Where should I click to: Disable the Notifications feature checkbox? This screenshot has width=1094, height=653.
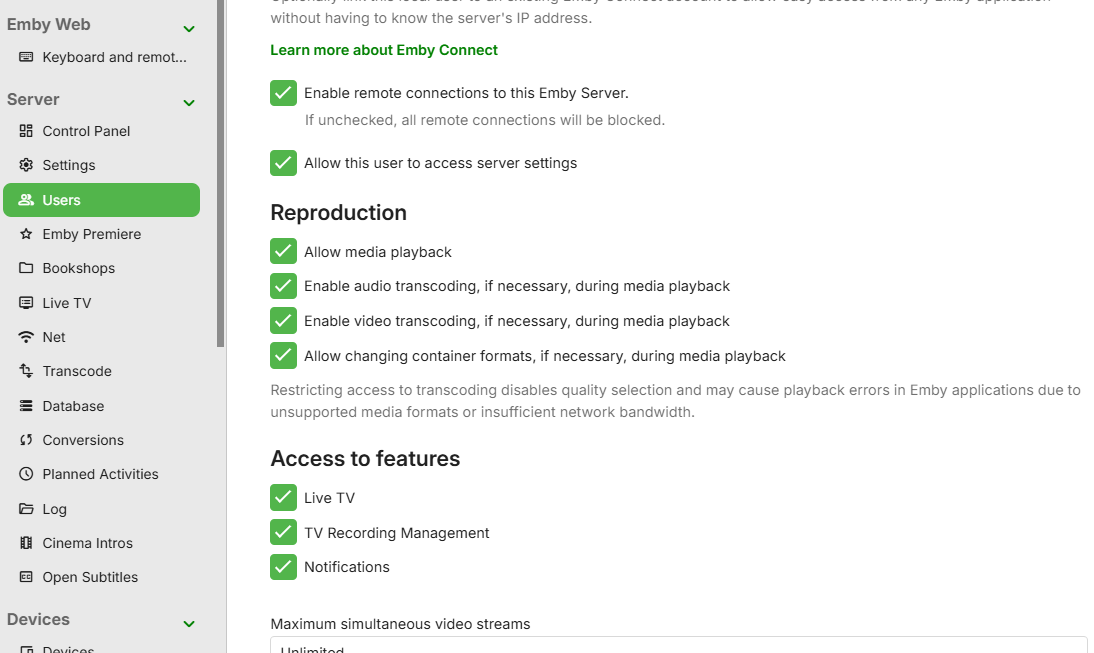pyautogui.click(x=283, y=567)
